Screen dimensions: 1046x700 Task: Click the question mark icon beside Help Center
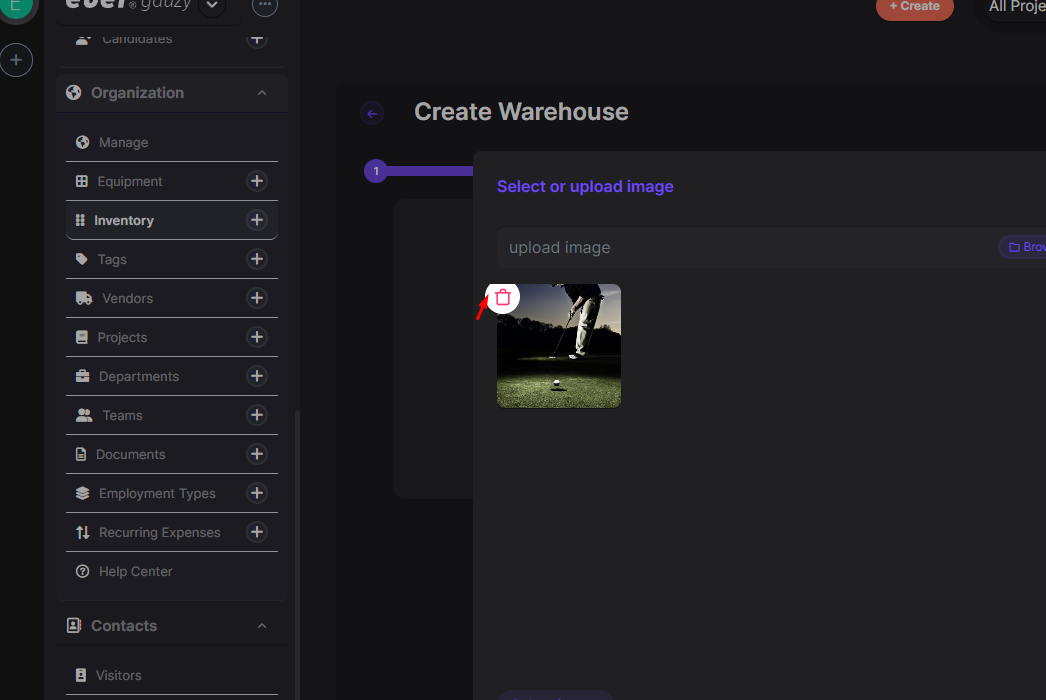(83, 571)
